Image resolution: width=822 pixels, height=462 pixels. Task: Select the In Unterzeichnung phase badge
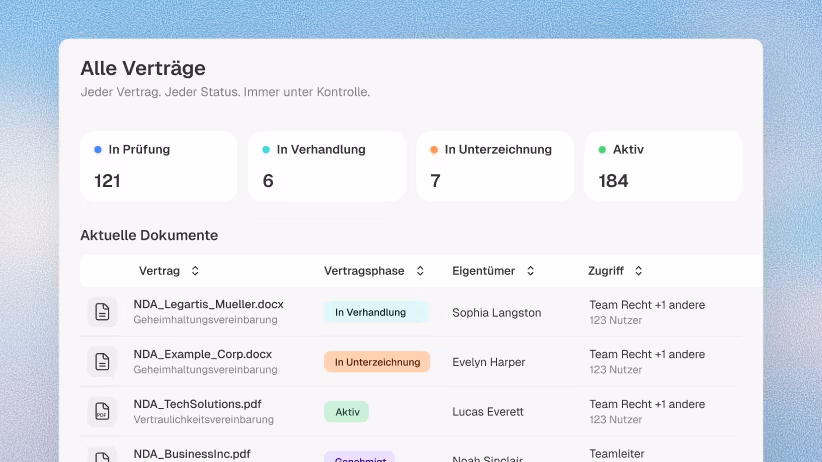(x=377, y=362)
